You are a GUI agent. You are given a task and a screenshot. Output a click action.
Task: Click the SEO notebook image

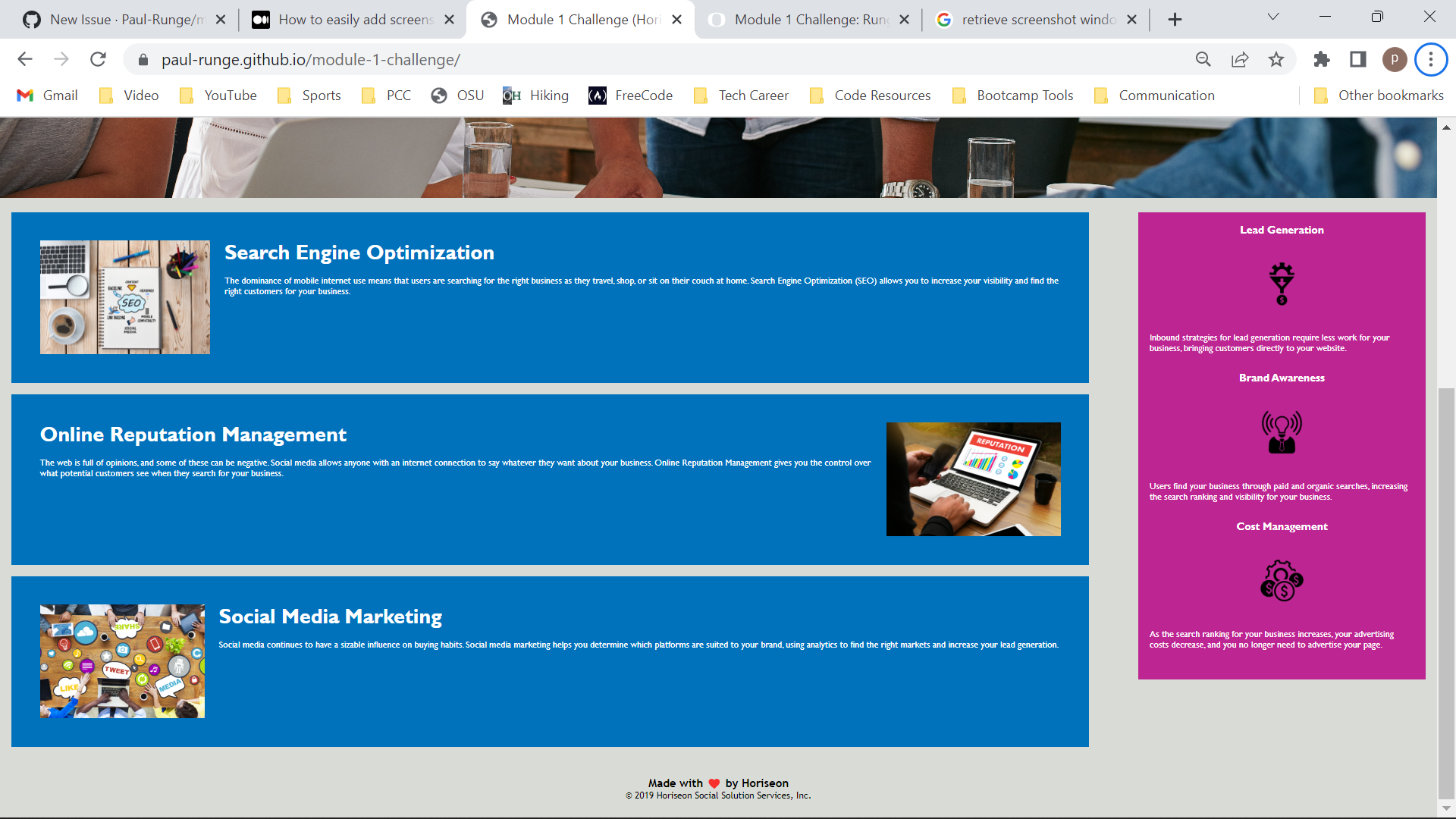[125, 297]
